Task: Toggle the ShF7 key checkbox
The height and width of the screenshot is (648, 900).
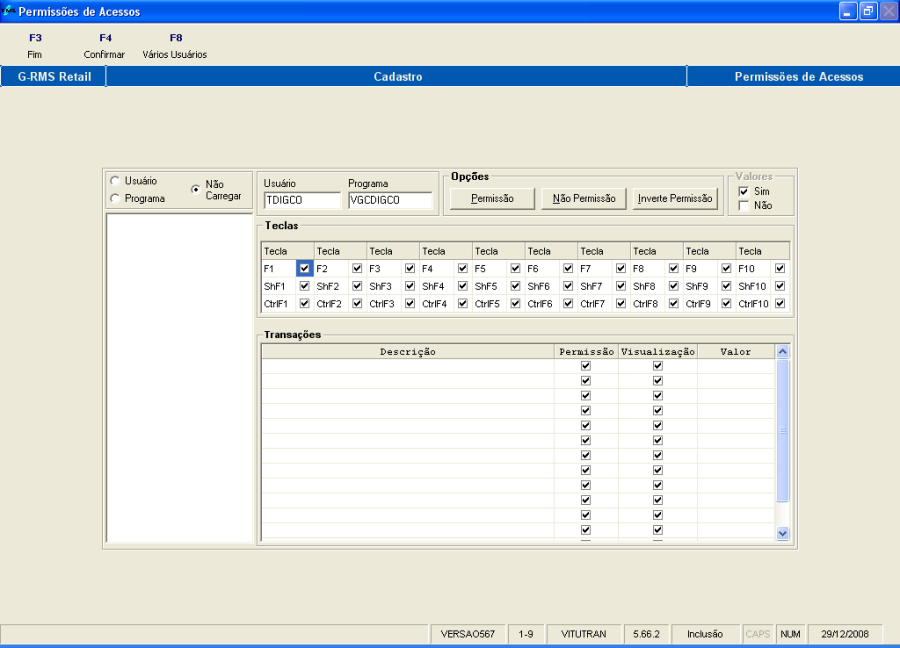Action: point(621,286)
